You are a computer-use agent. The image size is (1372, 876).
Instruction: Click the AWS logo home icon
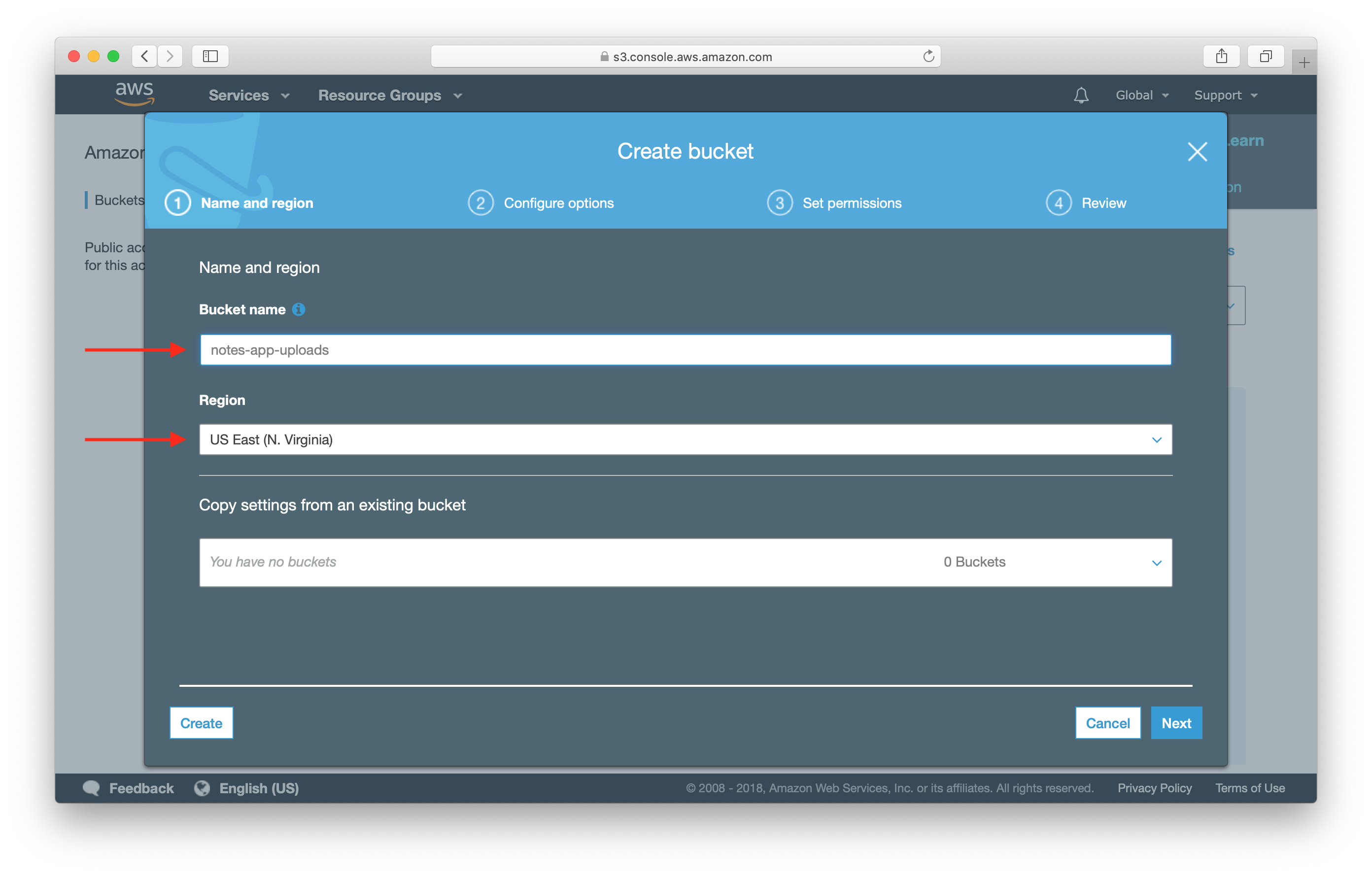(x=135, y=94)
